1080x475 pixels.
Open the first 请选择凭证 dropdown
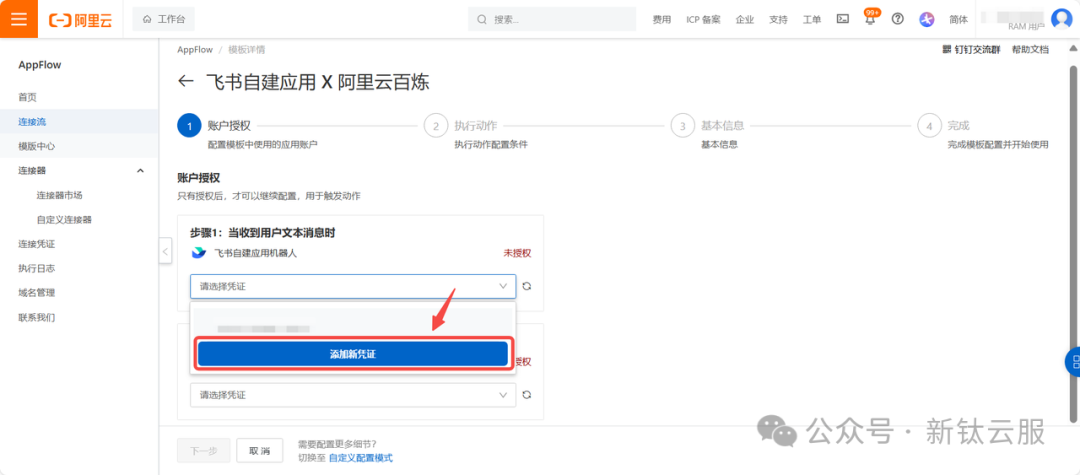pyautogui.click(x=353, y=286)
